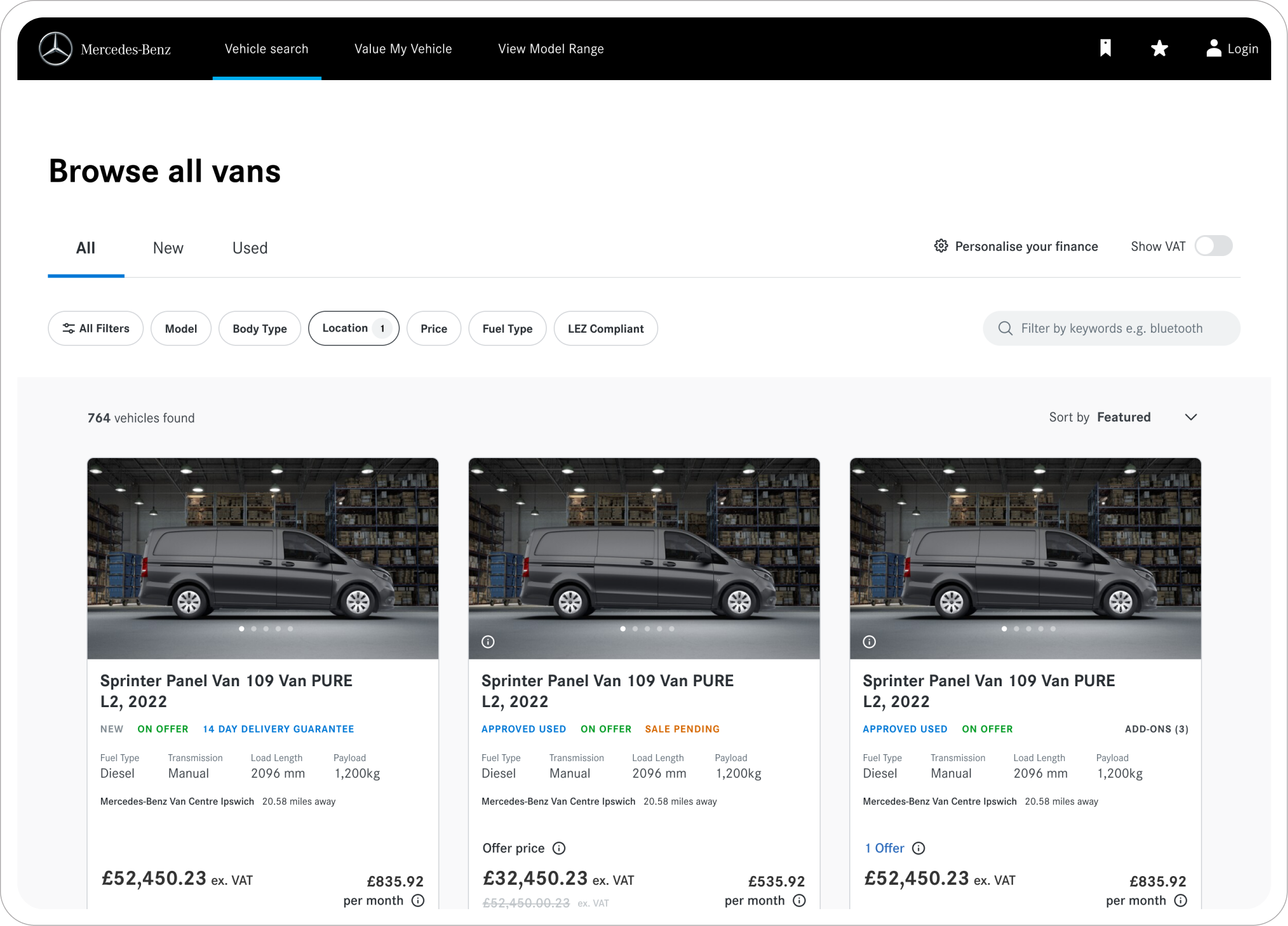Click per month info icon on first card
The width and height of the screenshot is (1288, 926).
pyautogui.click(x=418, y=900)
